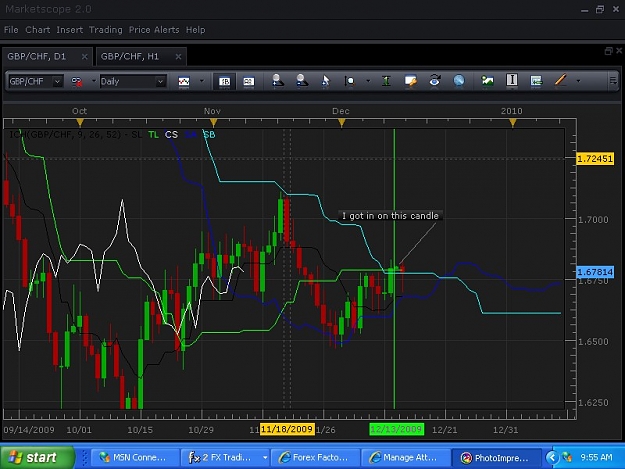625x469 pixels.
Task: Open the Price Alerts menu
Action: [154, 30]
